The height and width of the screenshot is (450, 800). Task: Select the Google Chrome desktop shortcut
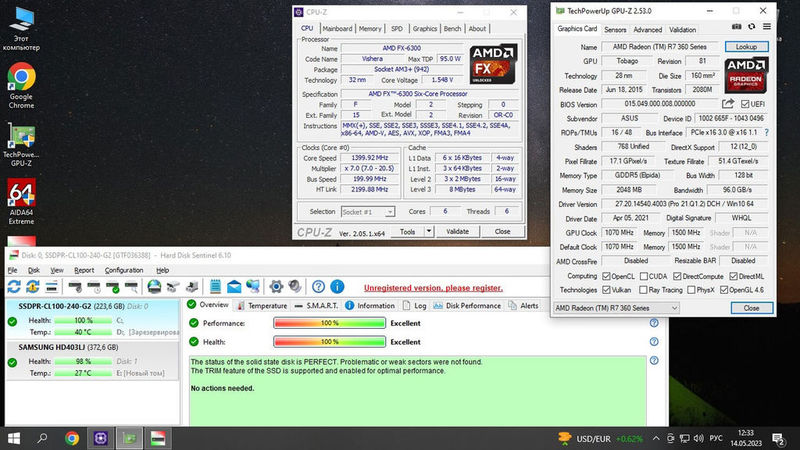(x=21, y=86)
